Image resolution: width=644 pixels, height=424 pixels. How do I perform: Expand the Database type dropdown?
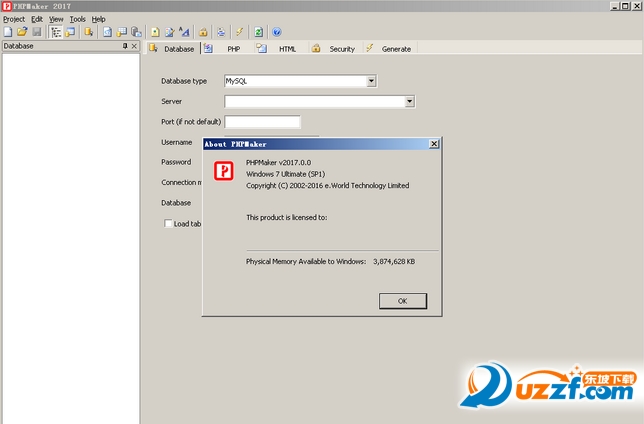coord(371,81)
